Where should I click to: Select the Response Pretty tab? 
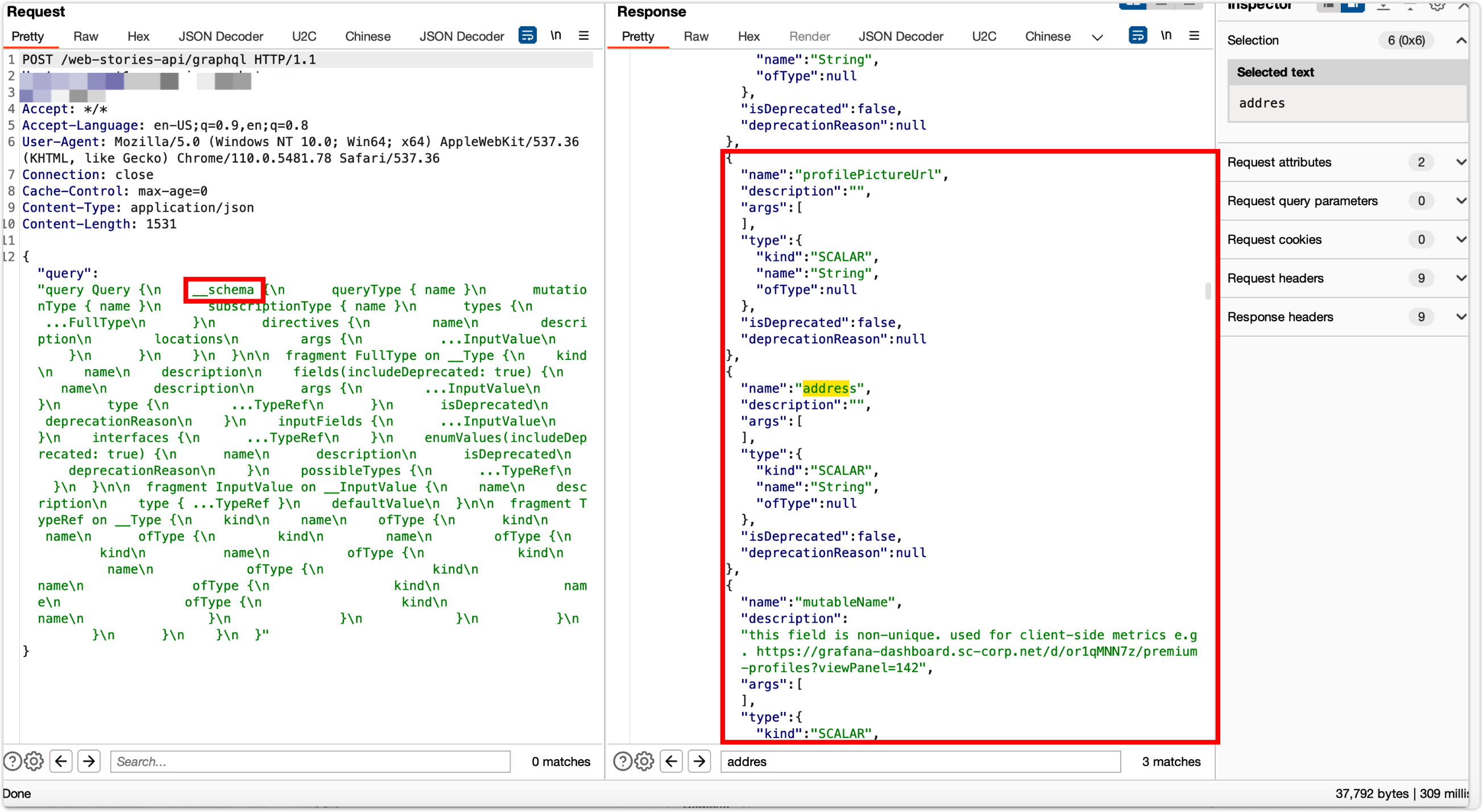(x=638, y=36)
